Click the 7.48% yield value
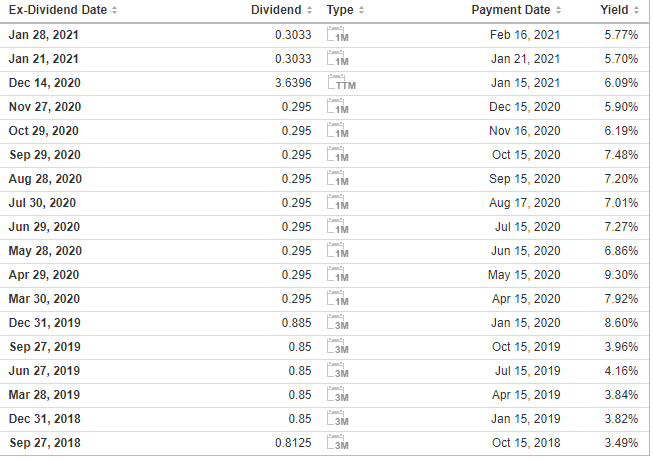This screenshot has width=653, height=462. [x=621, y=155]
